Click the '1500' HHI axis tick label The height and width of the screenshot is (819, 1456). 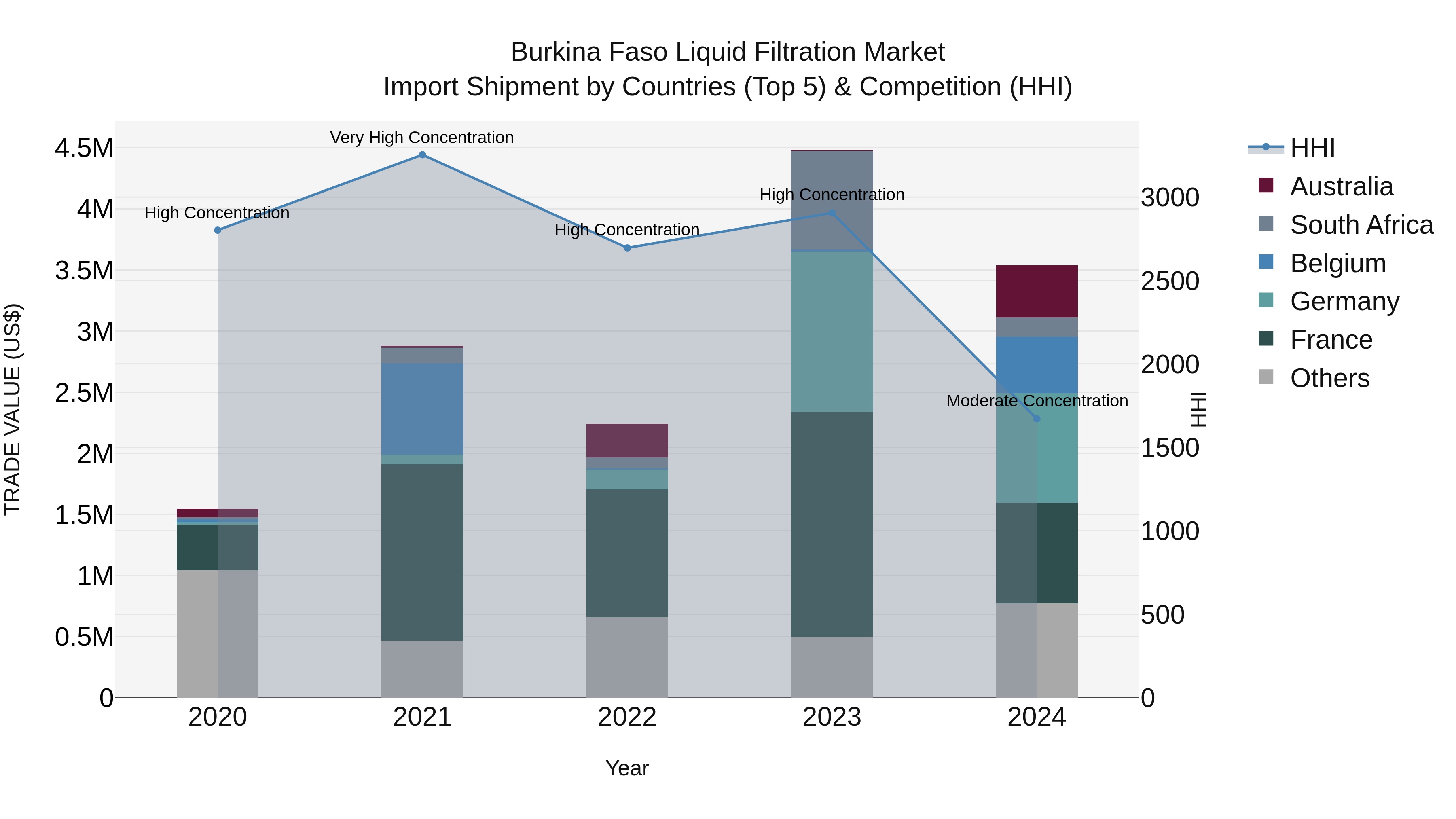[x=1170, y=448]
